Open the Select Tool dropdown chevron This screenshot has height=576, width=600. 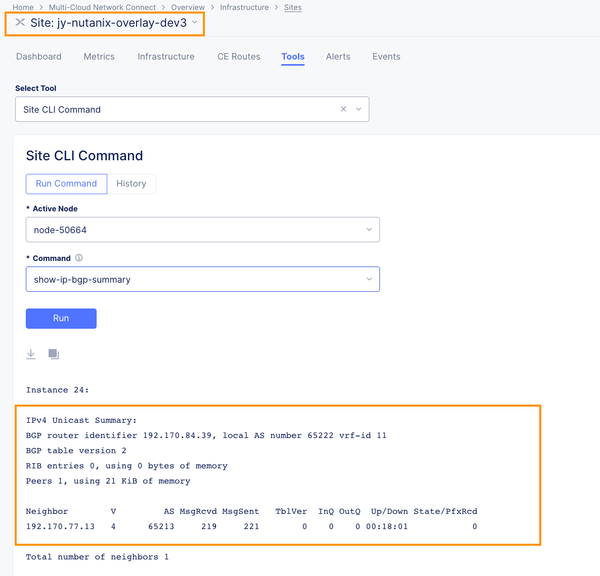click(x=359, y=109)
